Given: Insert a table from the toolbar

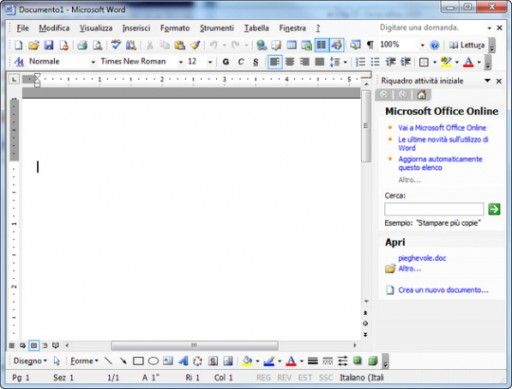Looking at the screenshot, I should click(292, 45).
